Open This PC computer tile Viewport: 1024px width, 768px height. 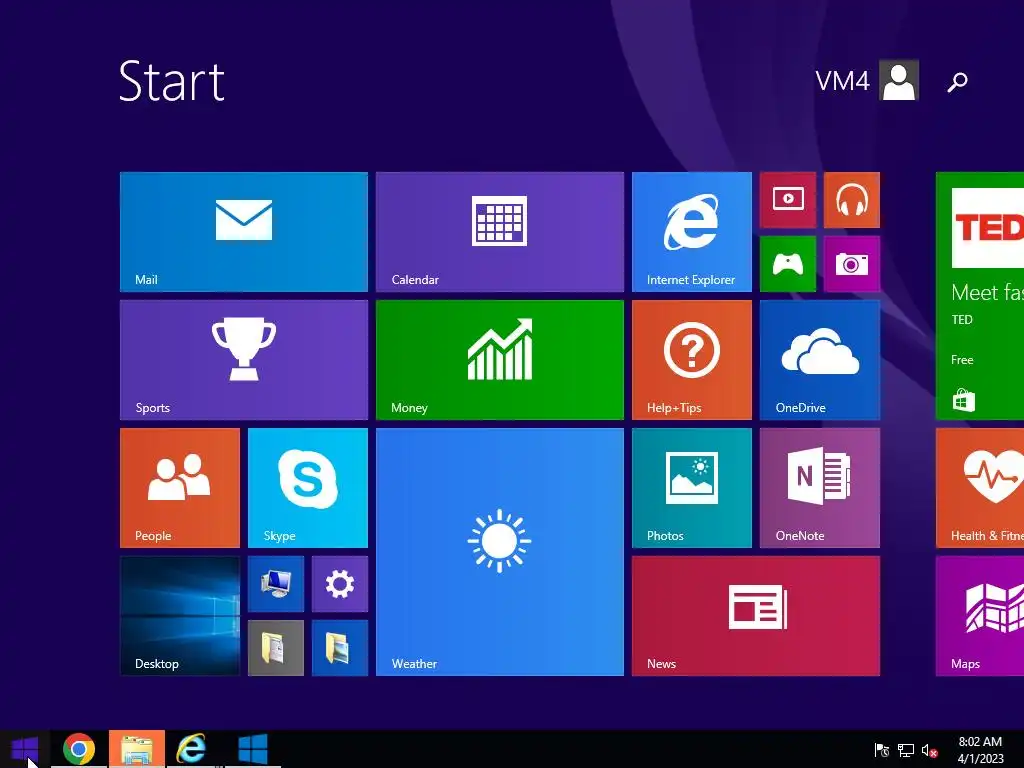coord(276,584)
